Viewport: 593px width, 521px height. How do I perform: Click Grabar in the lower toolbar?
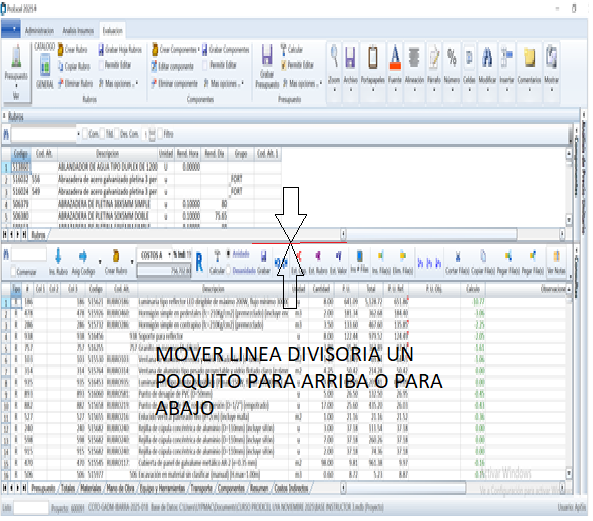tap(264, 261)
